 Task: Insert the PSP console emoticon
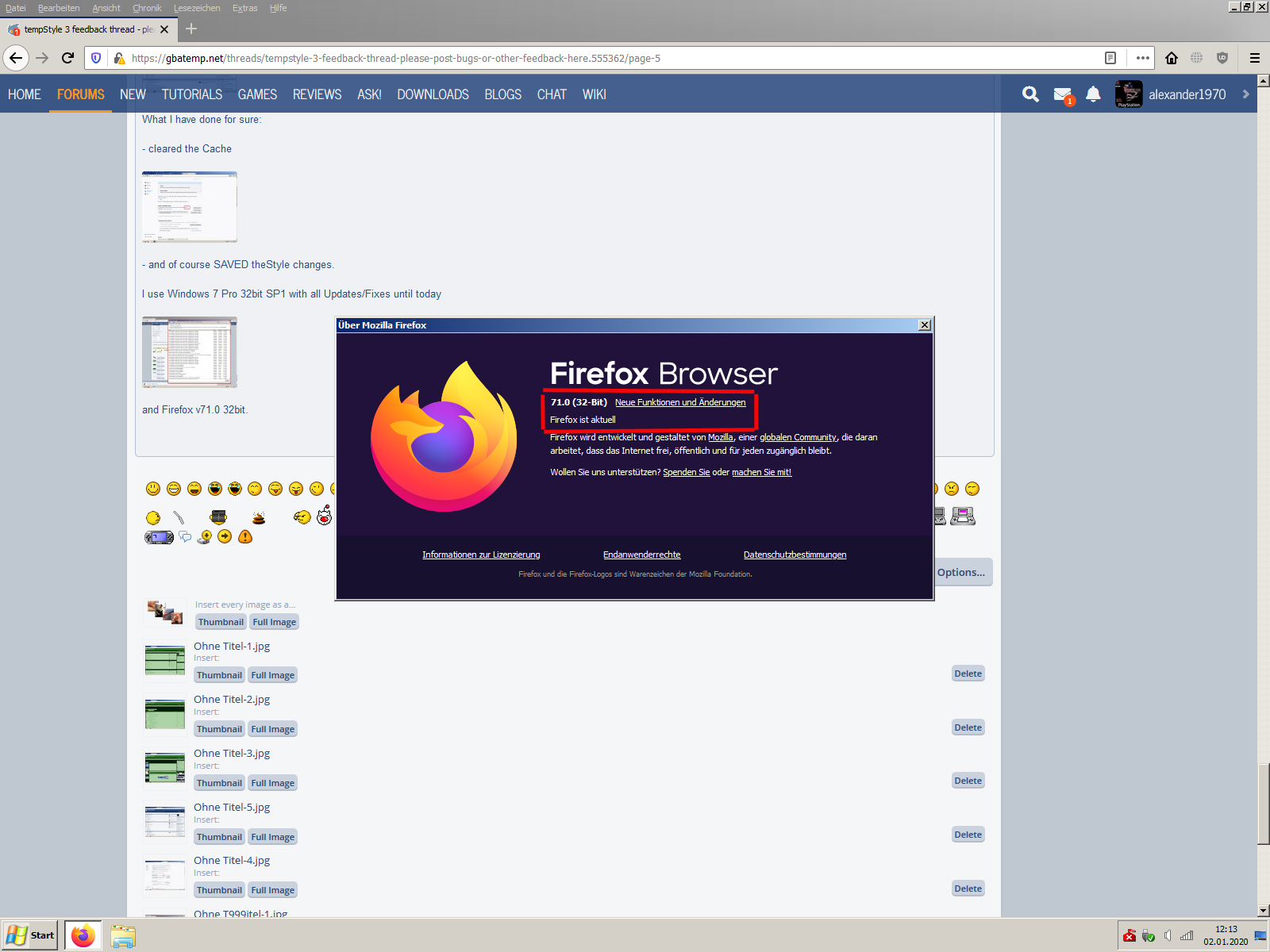click(159, 537)
